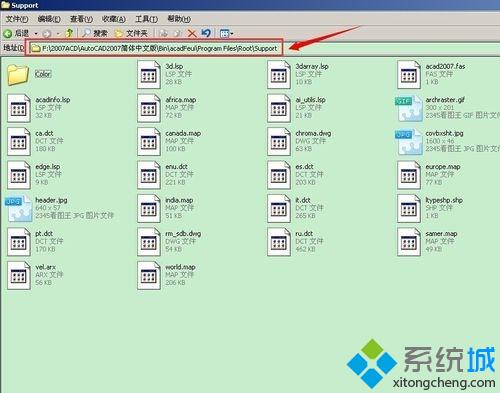Click the blue Undo arrow icon
This screenshot has height=393, width=500.
[206, 33]
